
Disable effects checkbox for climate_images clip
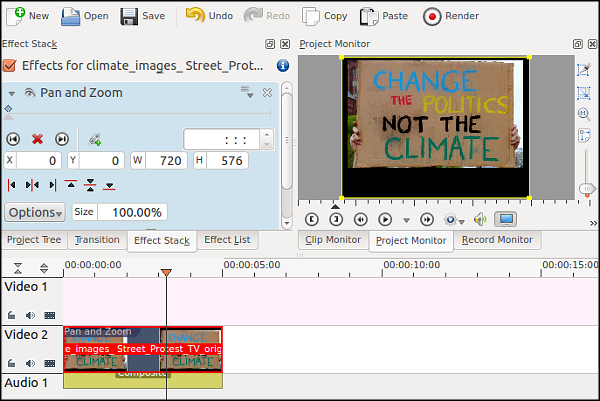pyautogui.click(x=10, y=66)
